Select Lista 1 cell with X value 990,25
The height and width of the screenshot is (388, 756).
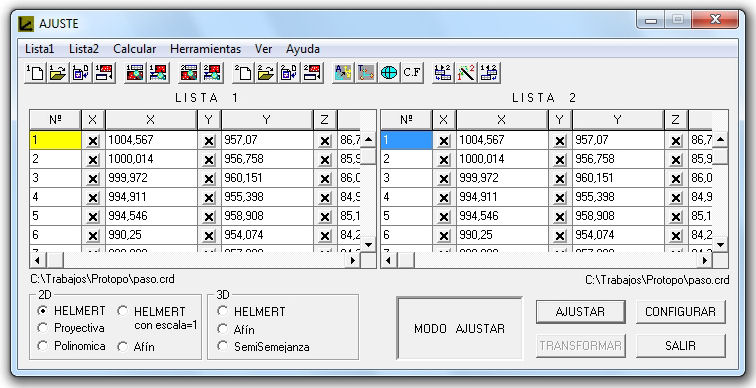(151, 235)
